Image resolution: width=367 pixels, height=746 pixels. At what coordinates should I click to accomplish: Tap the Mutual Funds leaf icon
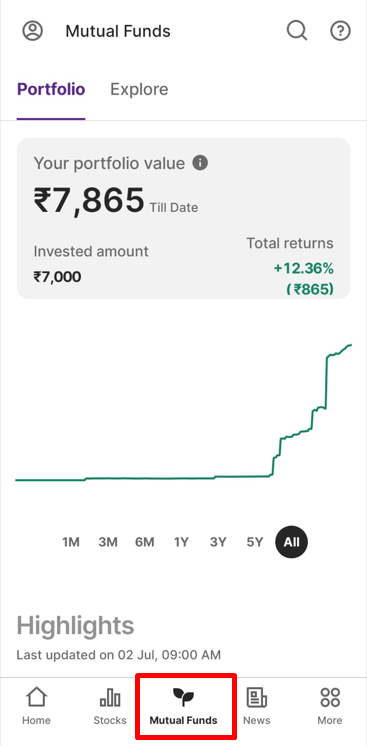[x=183, y=697]
